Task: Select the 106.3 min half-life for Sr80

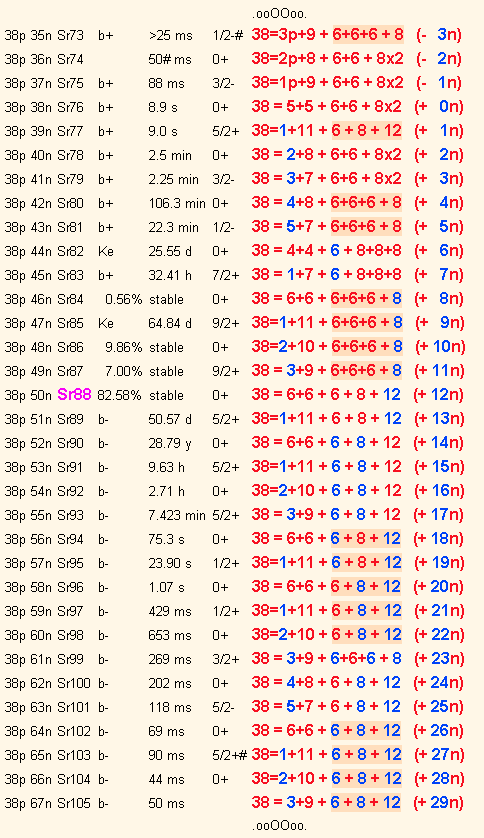Action: point(177,204)
